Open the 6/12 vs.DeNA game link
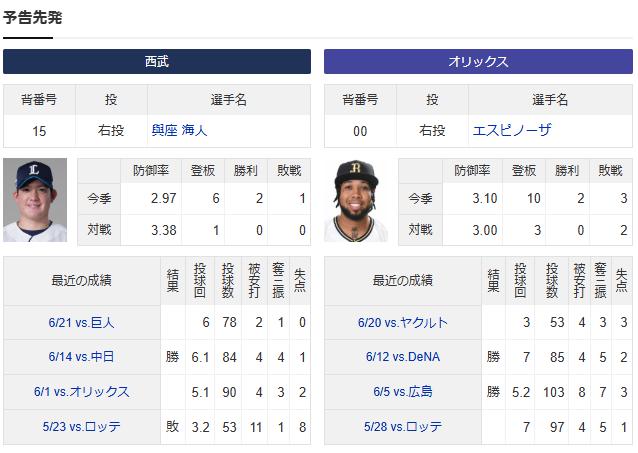 click(x=403, y=357)
